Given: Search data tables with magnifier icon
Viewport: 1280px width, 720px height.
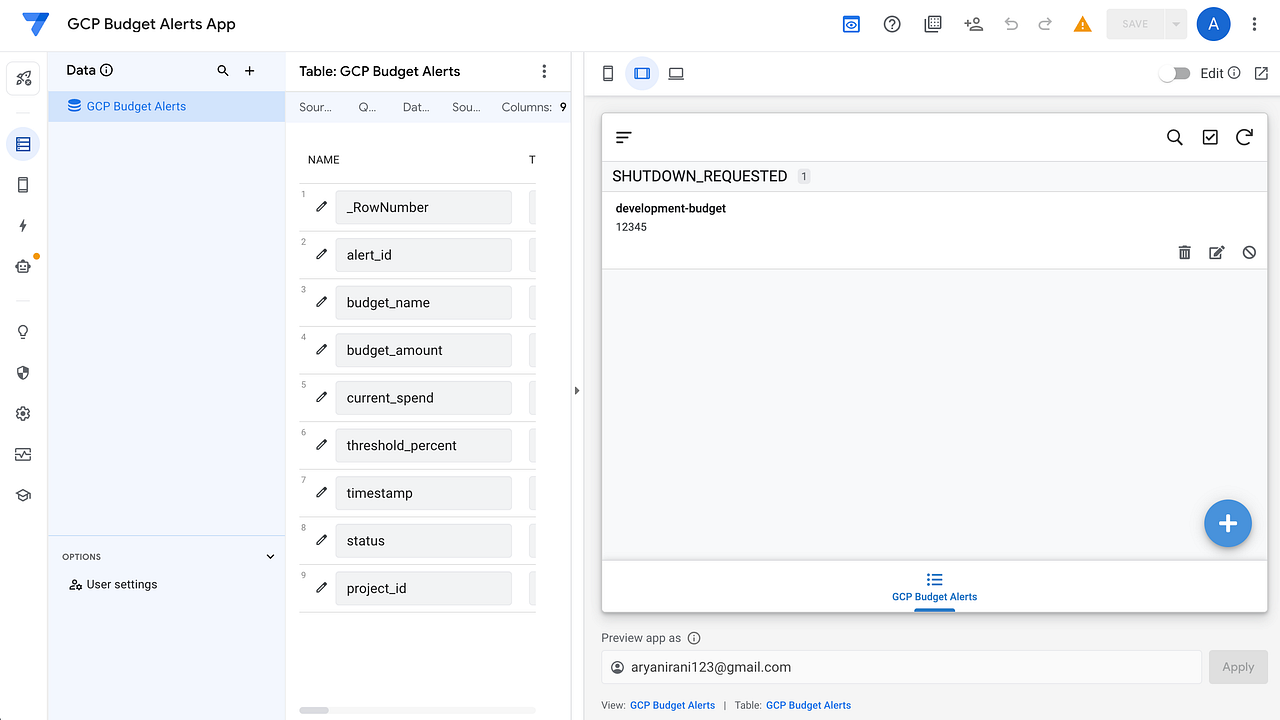Looking at the screenshot, I should 223,71.
